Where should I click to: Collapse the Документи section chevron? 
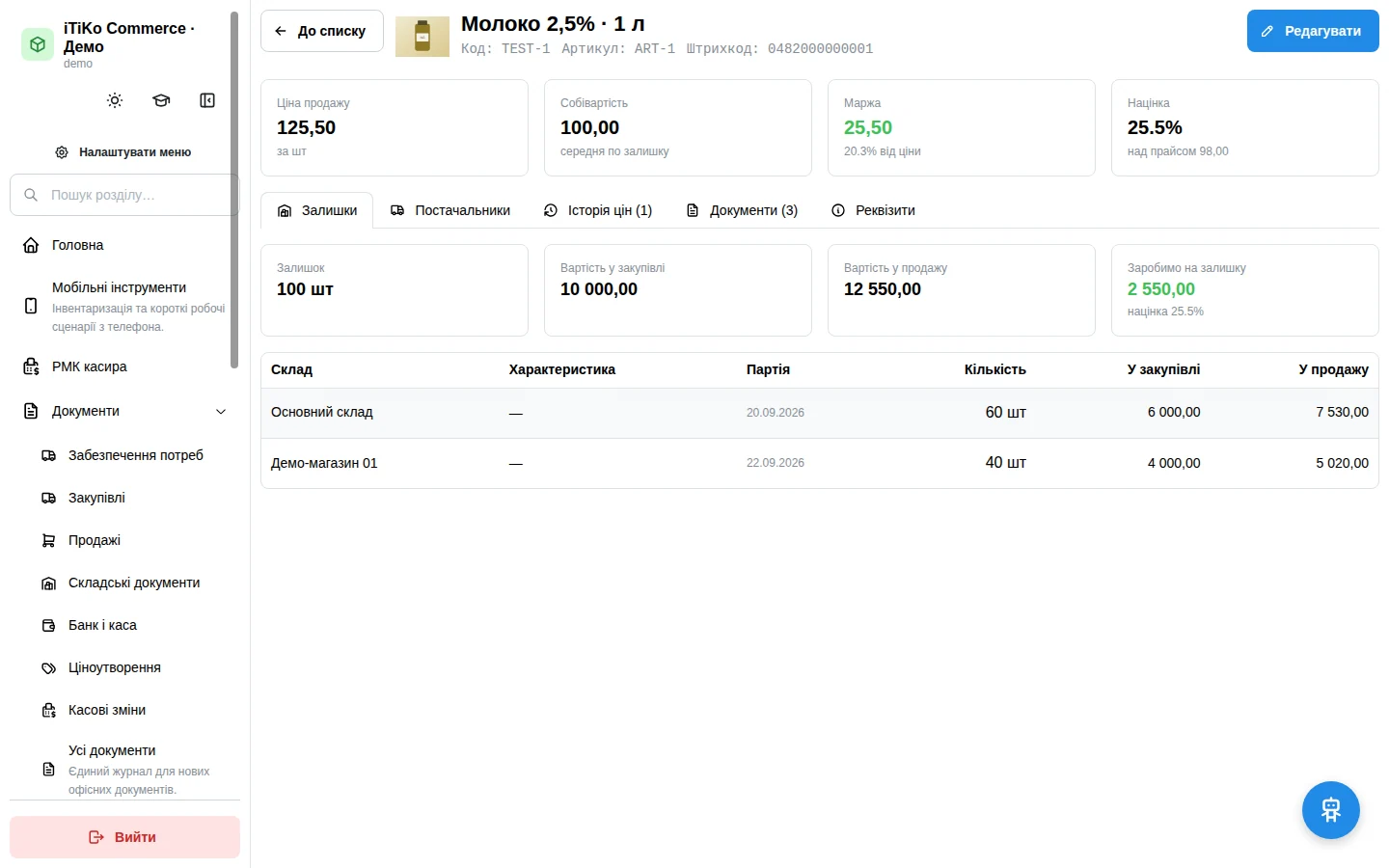pyautogui.click(x=221, y=411)
